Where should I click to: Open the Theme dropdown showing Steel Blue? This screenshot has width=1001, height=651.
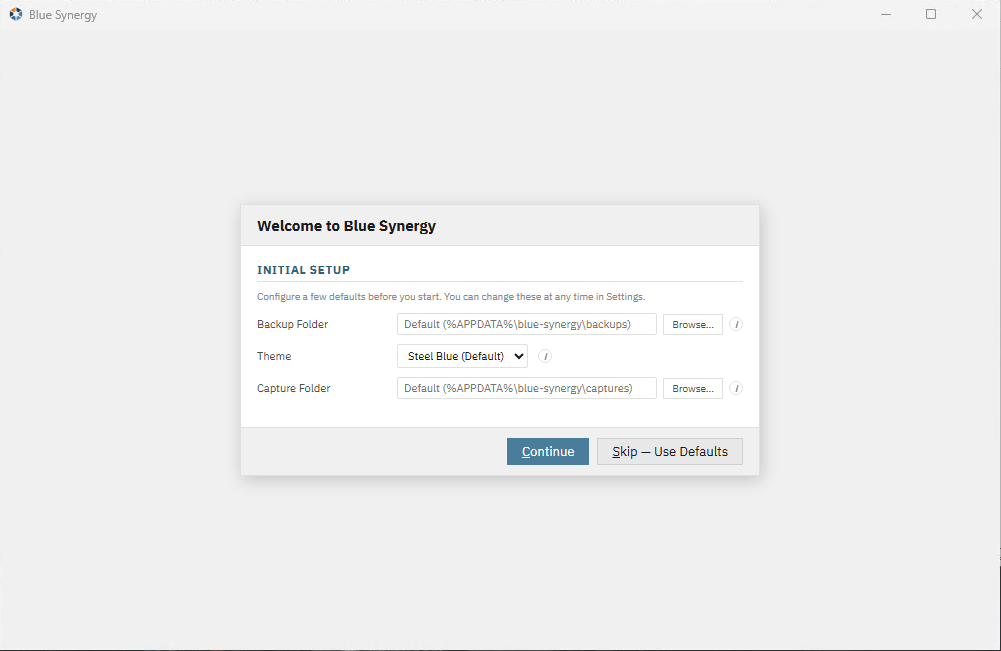[x=461, y=356]
